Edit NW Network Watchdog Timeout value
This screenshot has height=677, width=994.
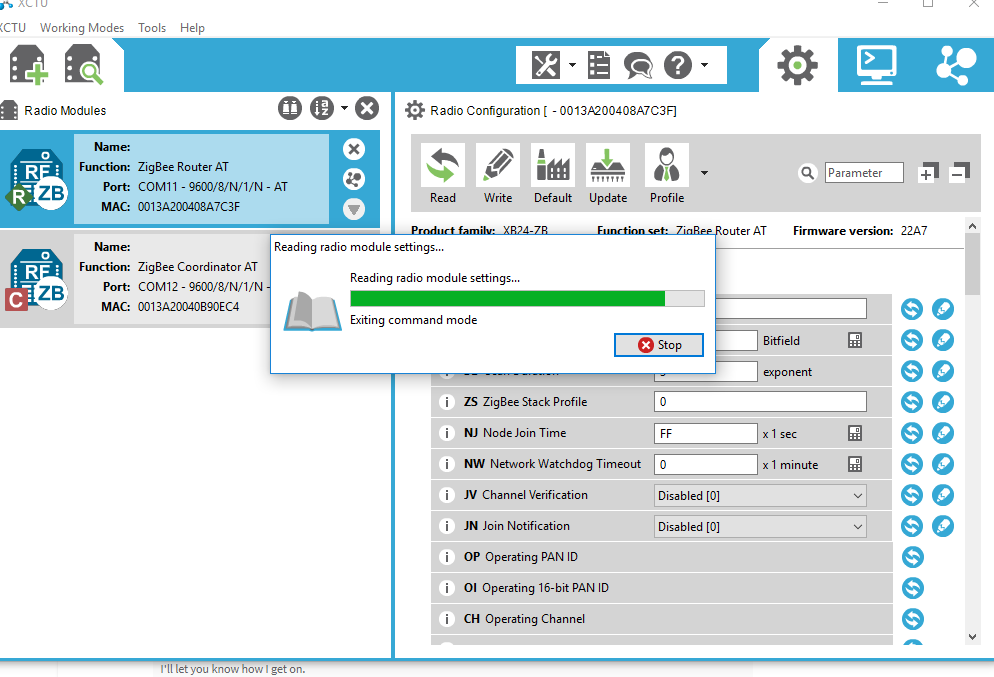click(x=706, y=465)
